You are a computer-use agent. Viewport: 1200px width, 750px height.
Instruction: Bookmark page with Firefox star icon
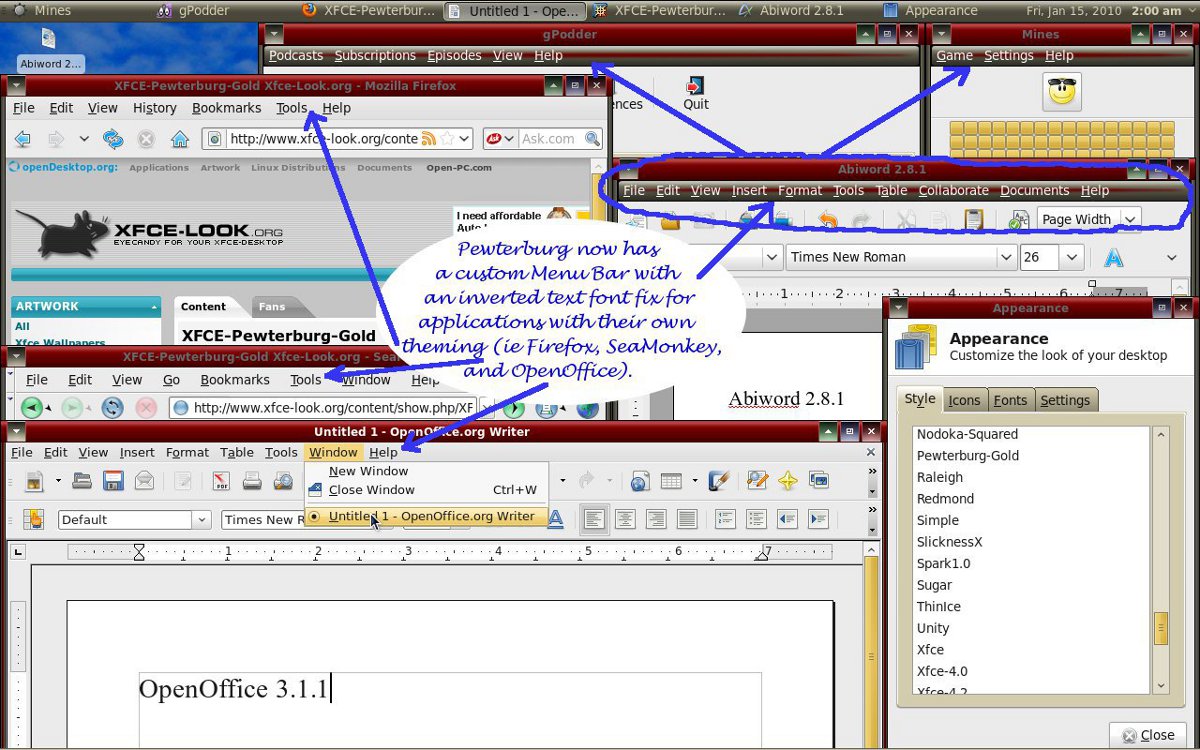pyautogui.click(x=448, y=139)
